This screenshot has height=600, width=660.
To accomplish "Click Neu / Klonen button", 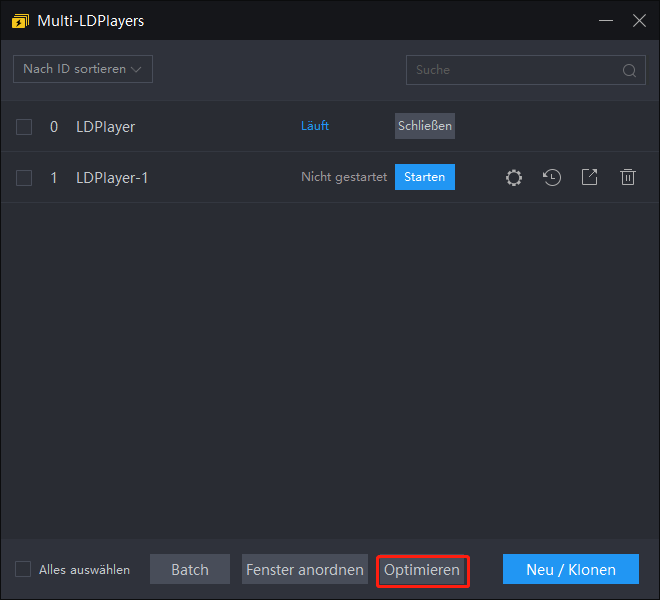I will pyautogui.click(x=571, y=569).
